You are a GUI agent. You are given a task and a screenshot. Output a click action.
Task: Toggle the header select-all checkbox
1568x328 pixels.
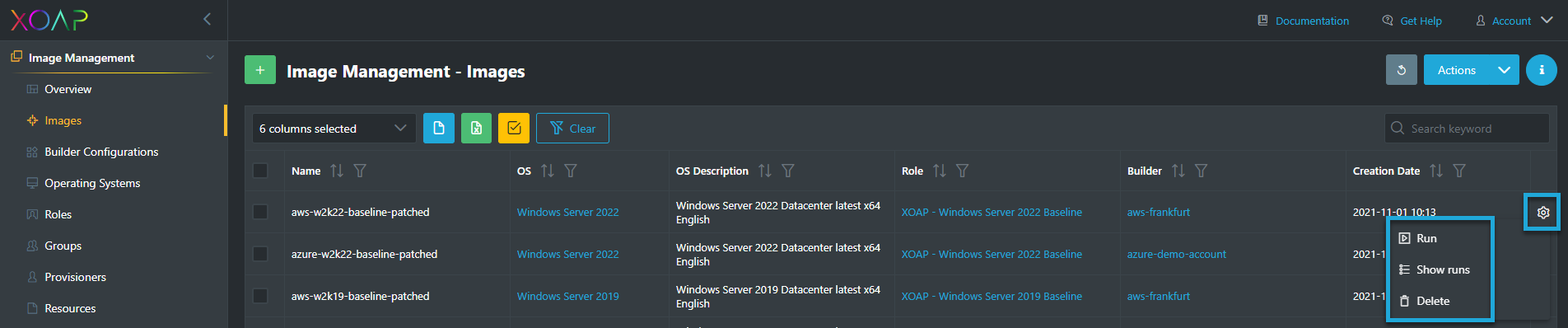(260, 171)
